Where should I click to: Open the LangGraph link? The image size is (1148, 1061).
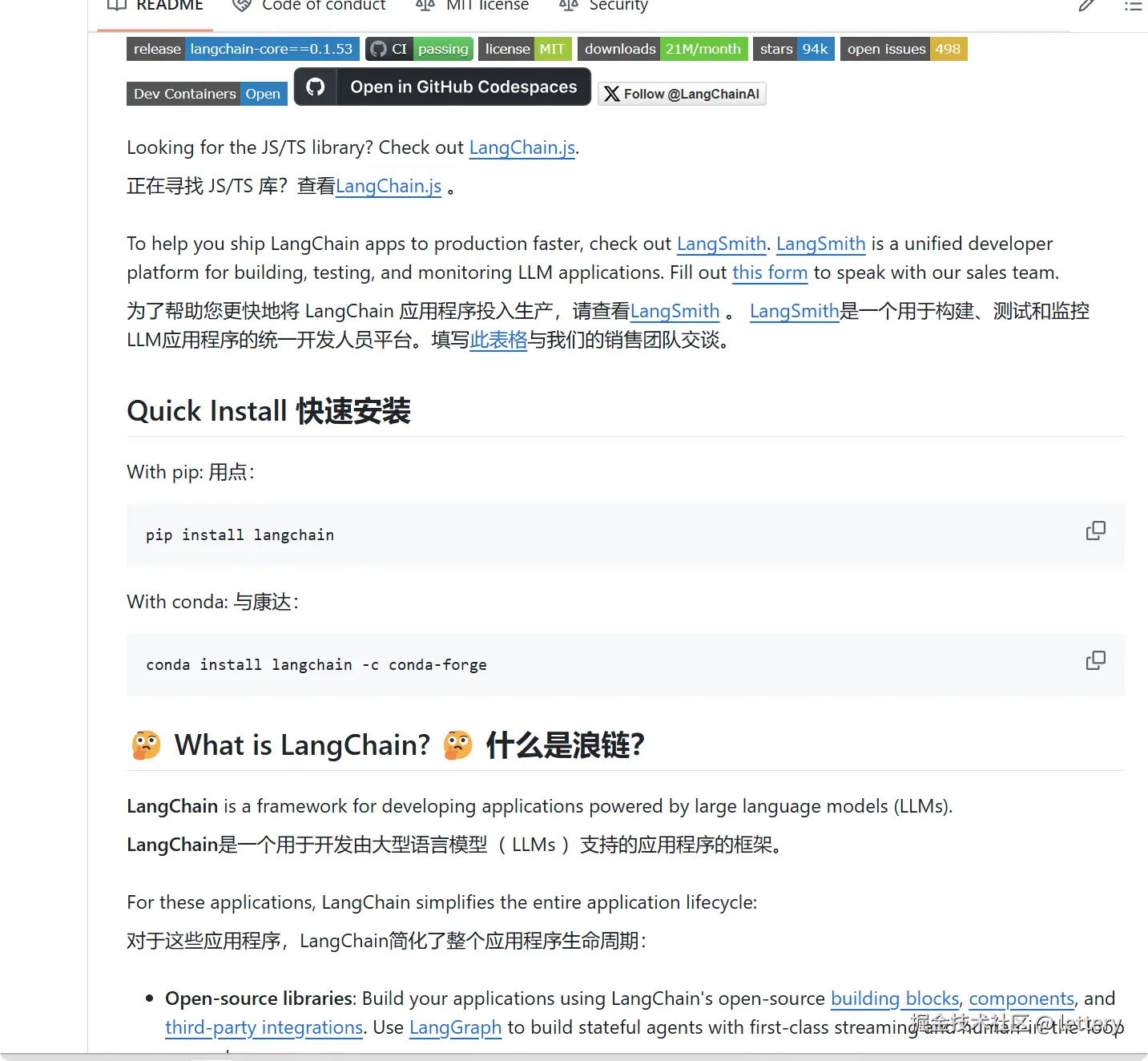pos(455,1027)
